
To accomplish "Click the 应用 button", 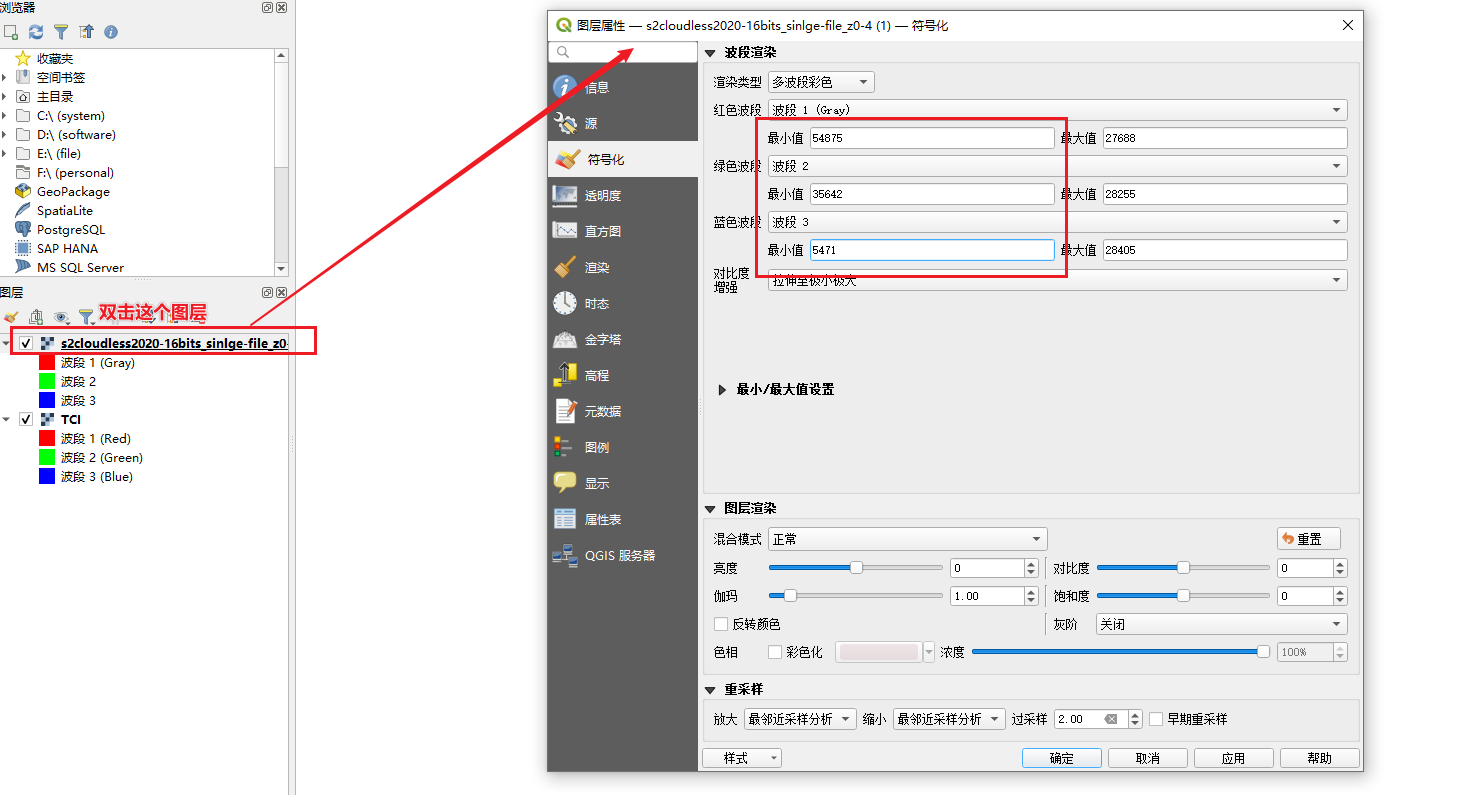I will (x=1234, y=758).
